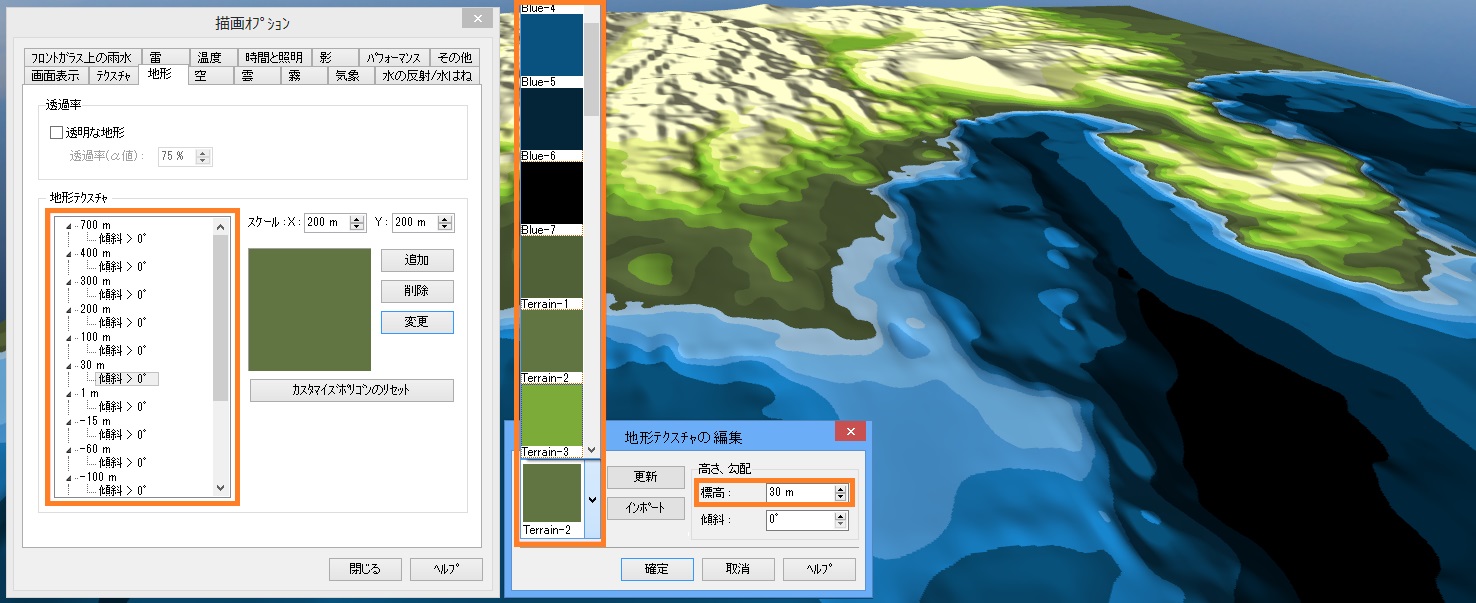Viewport: 1476px width, 603px height.
Task: Open the パフォーマンス tab
Action: (394, 58)
